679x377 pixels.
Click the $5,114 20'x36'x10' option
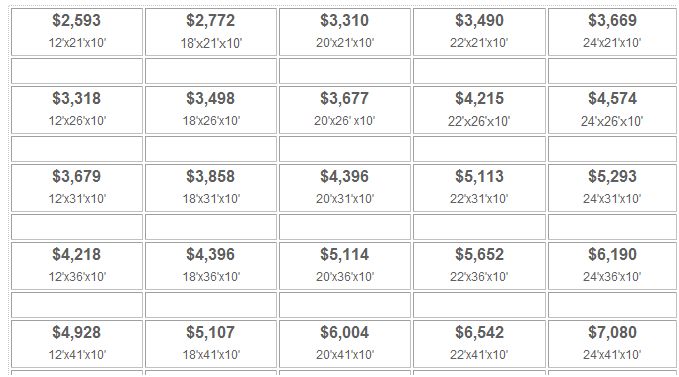(345, 266)
